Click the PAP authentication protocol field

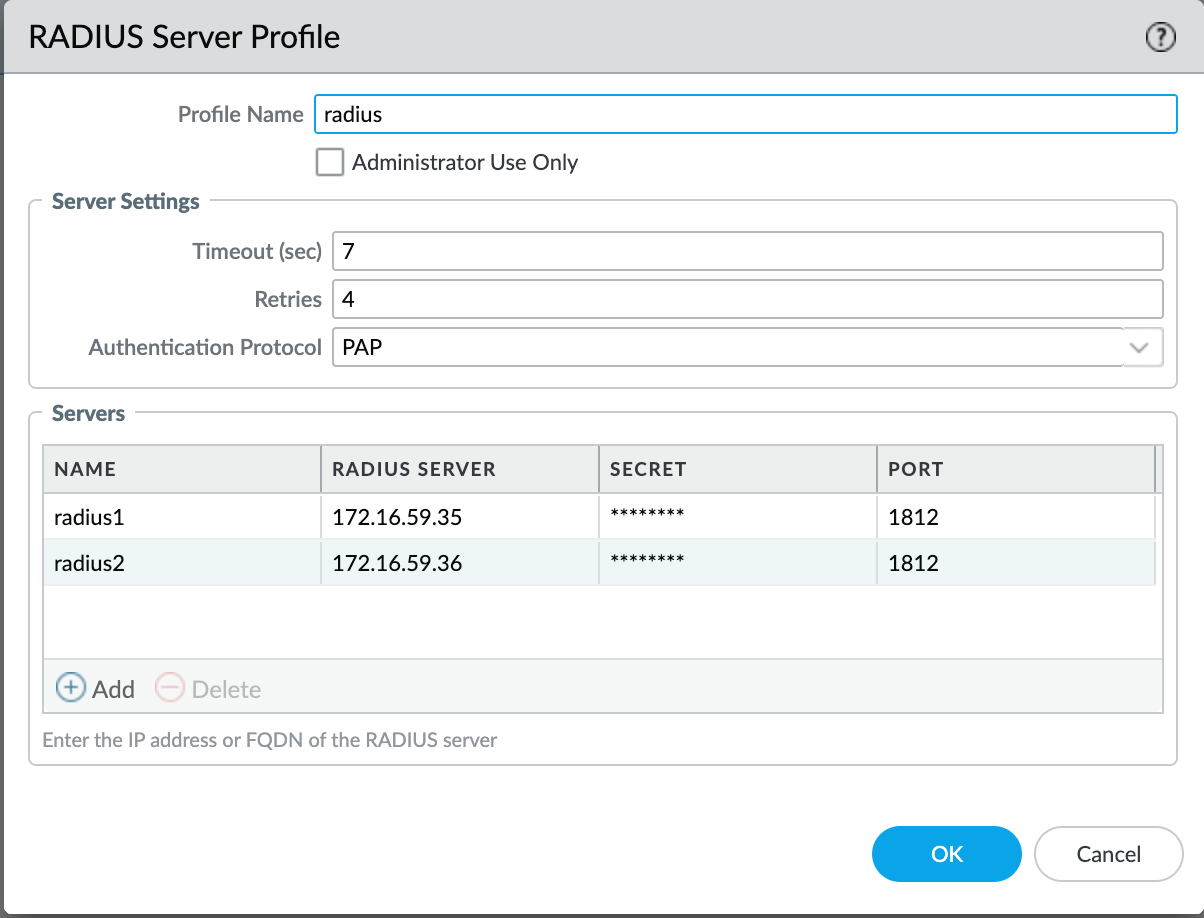click(x=727, y=347)
